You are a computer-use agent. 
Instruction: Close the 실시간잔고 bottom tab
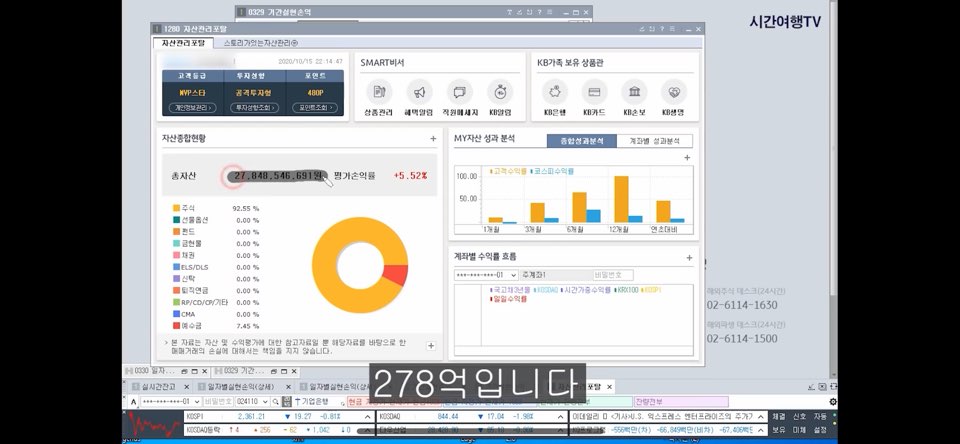187,386
